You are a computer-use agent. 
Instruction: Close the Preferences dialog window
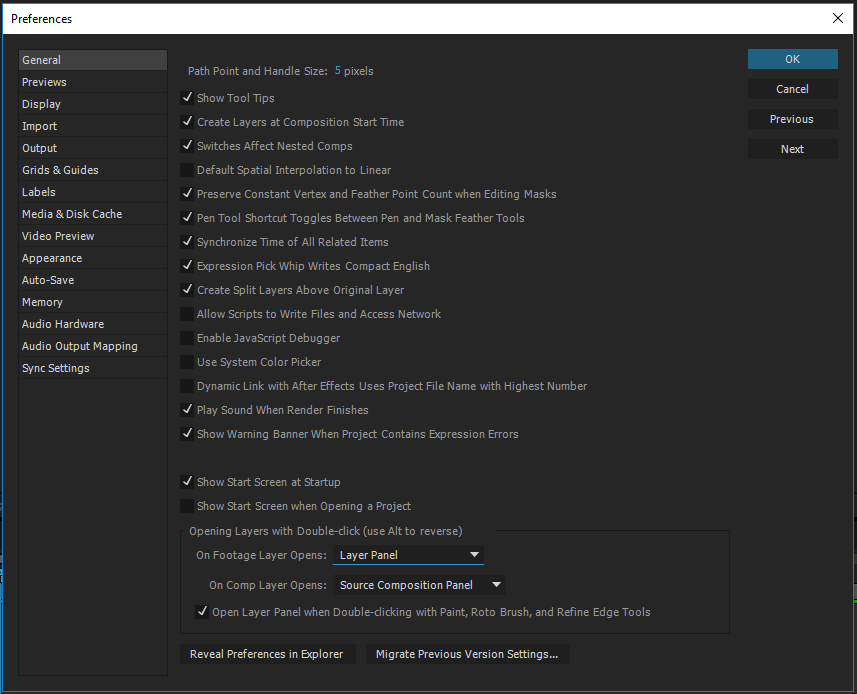tap(837, 18)
